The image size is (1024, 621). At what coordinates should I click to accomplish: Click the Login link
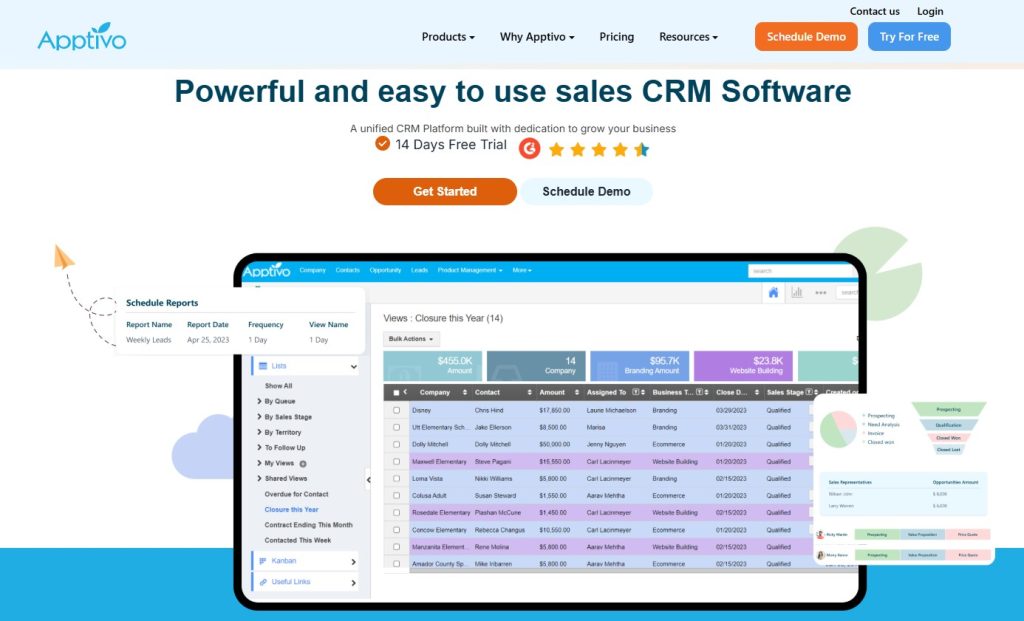coord(930,11)
